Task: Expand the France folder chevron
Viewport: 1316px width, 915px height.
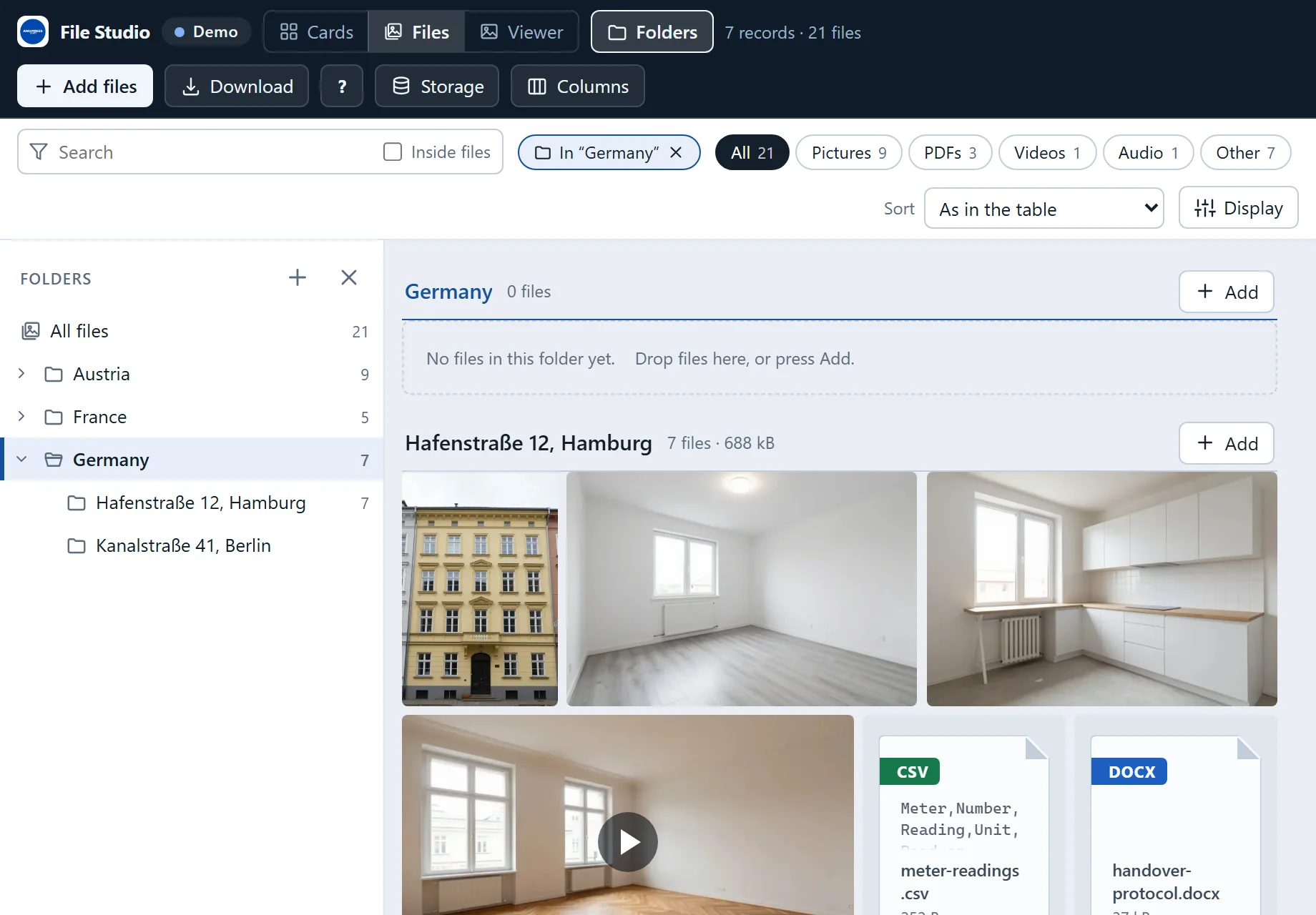Action: (21, 416)
